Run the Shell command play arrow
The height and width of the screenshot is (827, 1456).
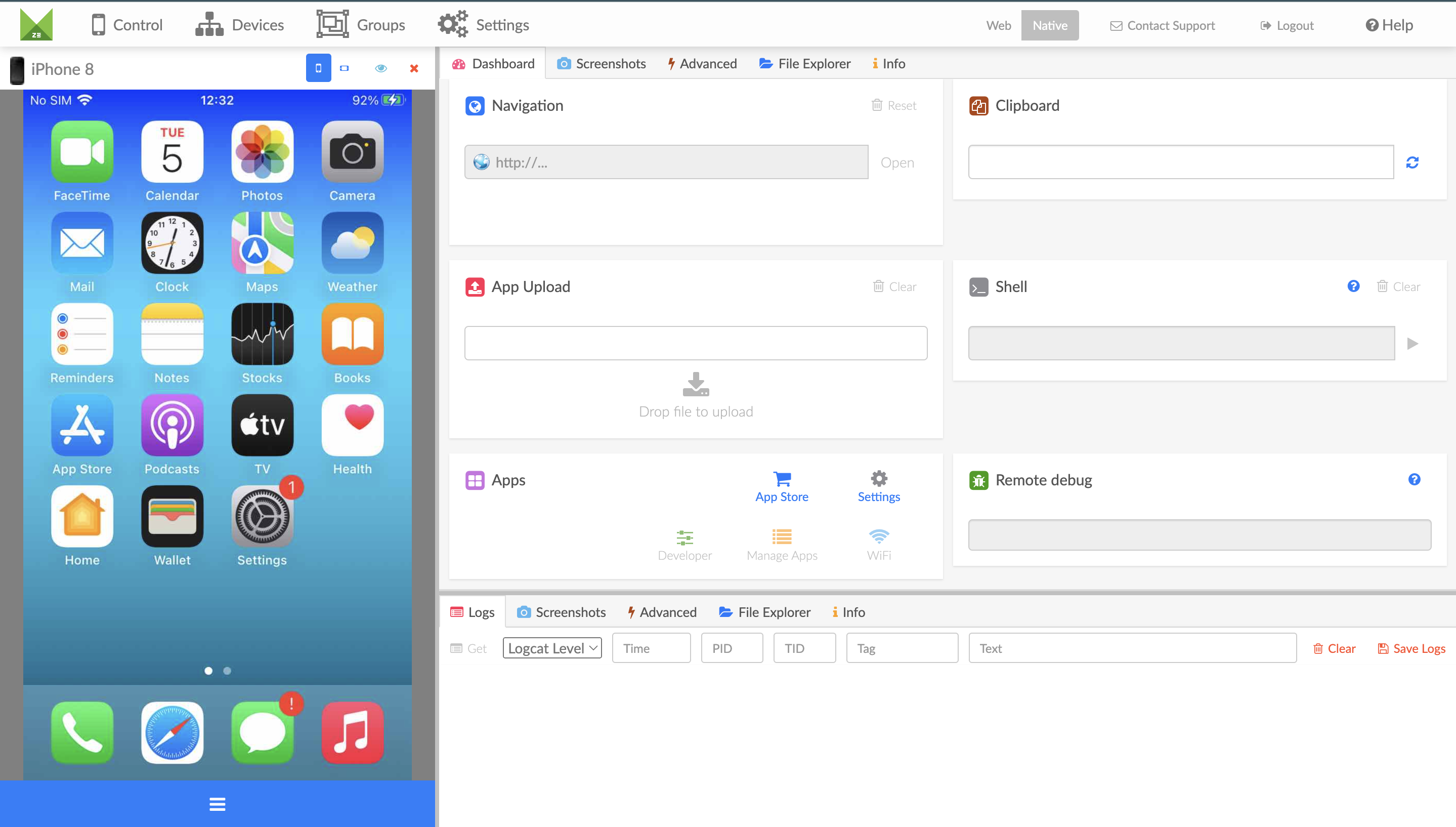coord(1412,344)
